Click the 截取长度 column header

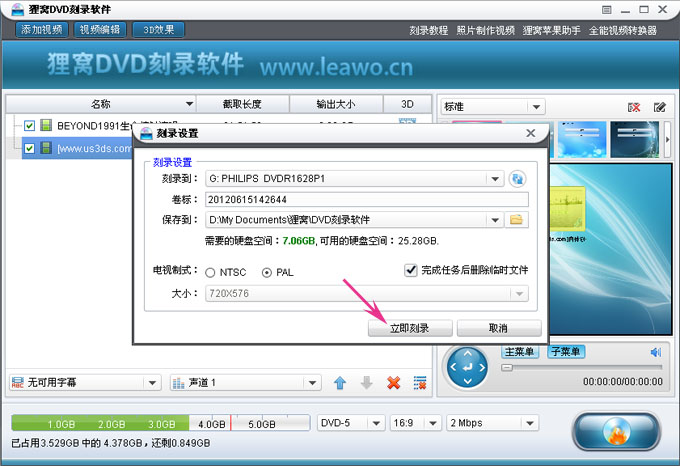242,104
